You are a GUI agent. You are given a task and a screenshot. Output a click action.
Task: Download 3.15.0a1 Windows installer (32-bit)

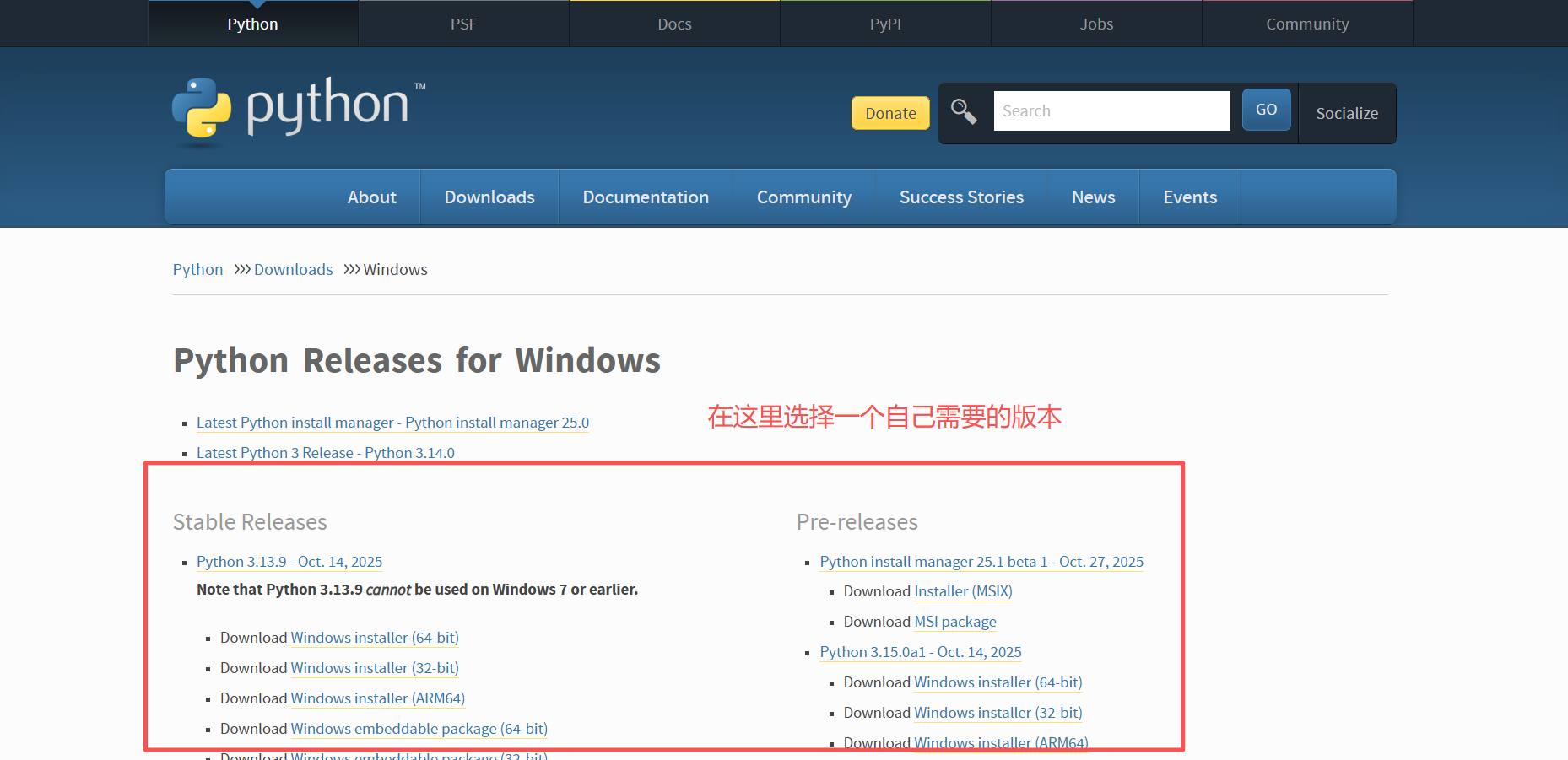pyautogui.click(x=998, y=713)
